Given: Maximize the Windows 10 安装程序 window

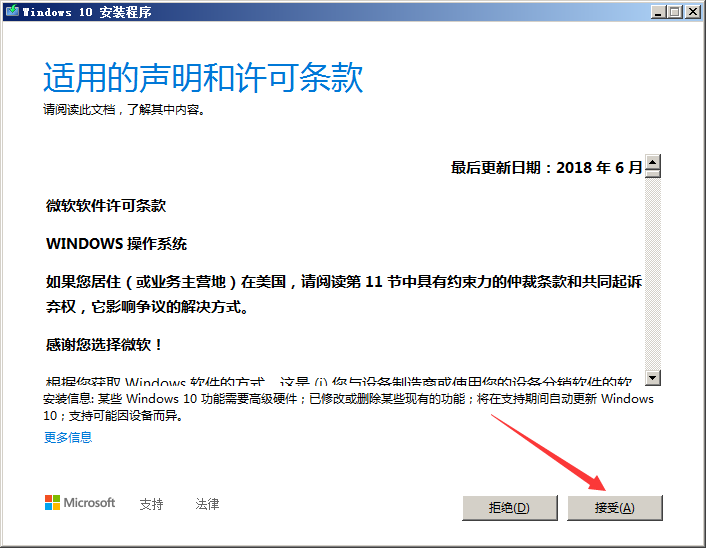Looking at the screenshot, I should click(676, 11).
